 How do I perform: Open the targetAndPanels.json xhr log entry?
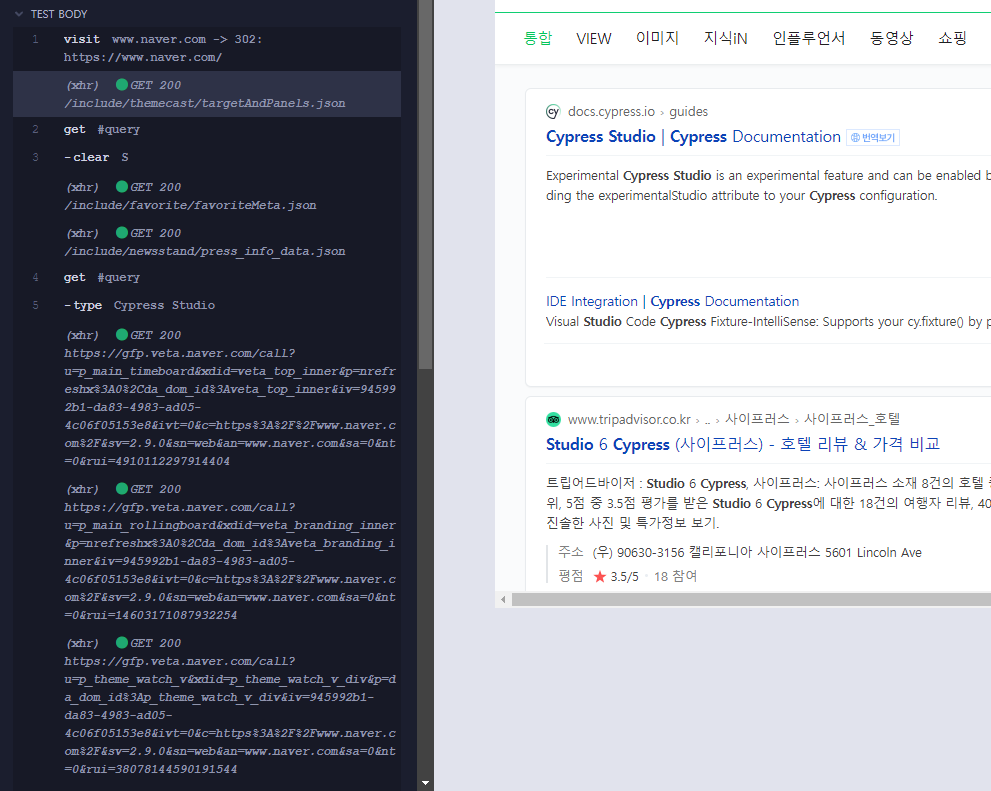point(207,94)
